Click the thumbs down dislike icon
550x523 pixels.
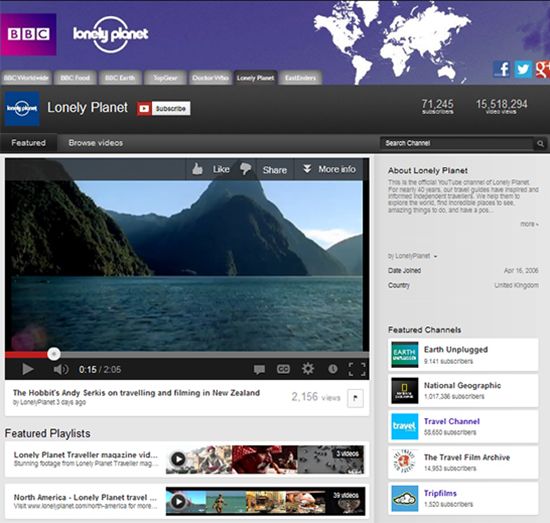(245, 169)
